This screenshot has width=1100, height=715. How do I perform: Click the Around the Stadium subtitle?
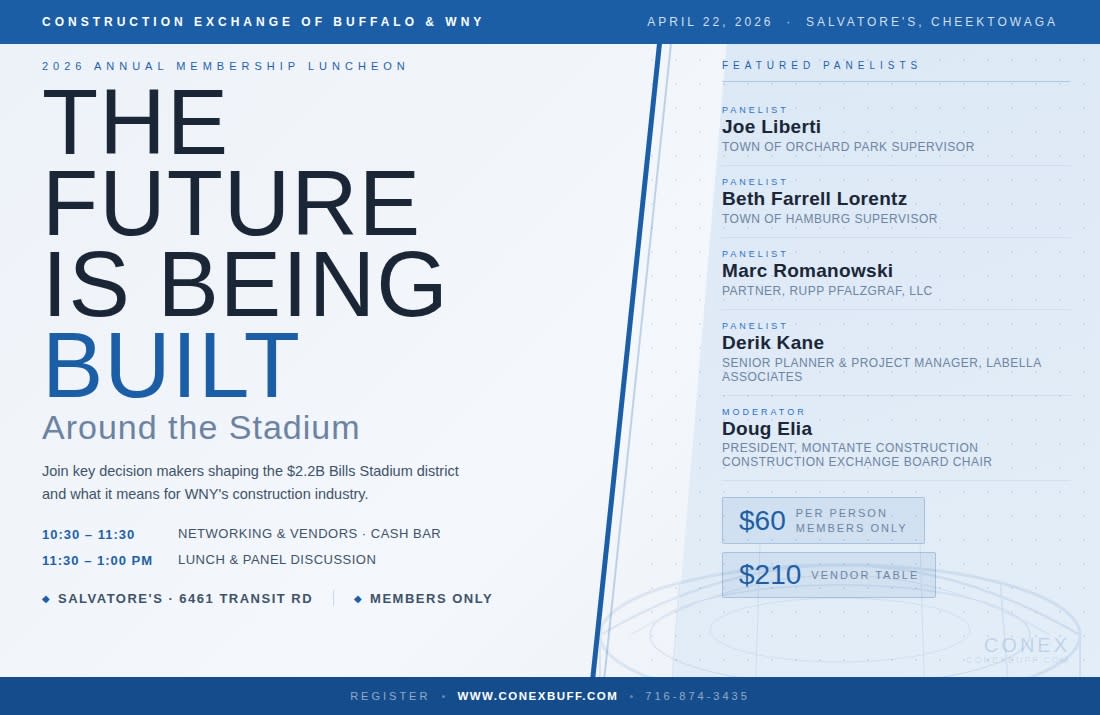(x=201, y=428)
